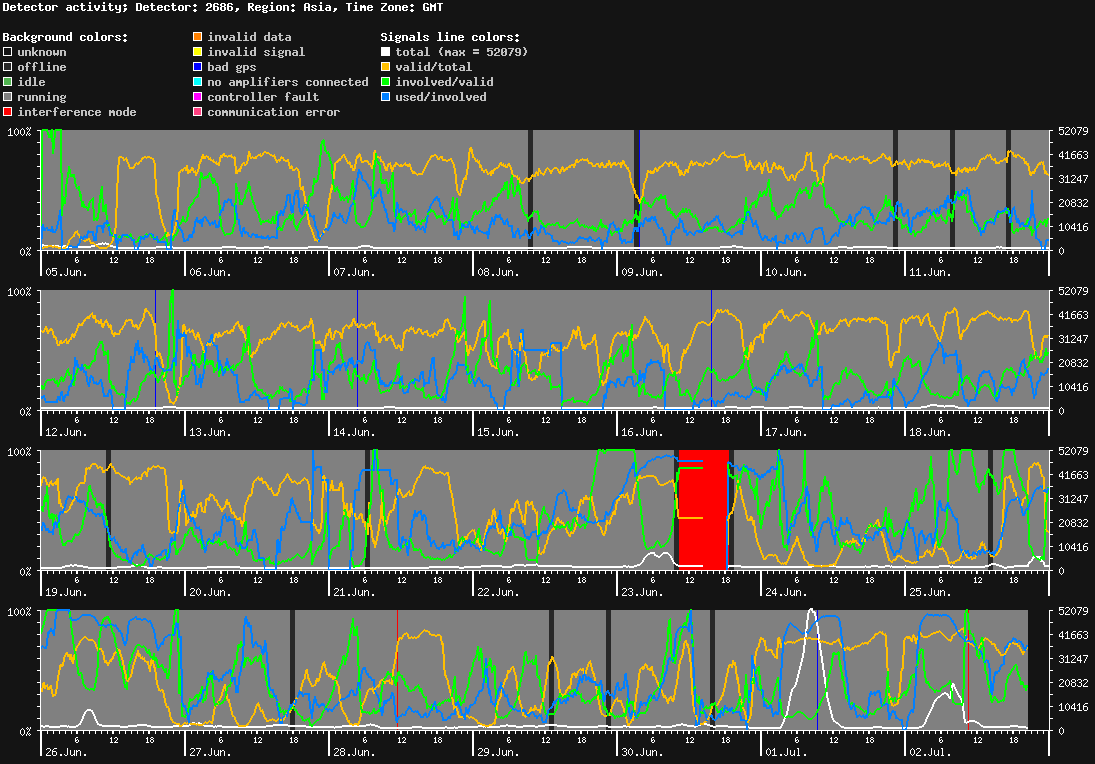Click the '27.Jun.' date label
This screenshot has height=764, width=1095.
[210, 752]
